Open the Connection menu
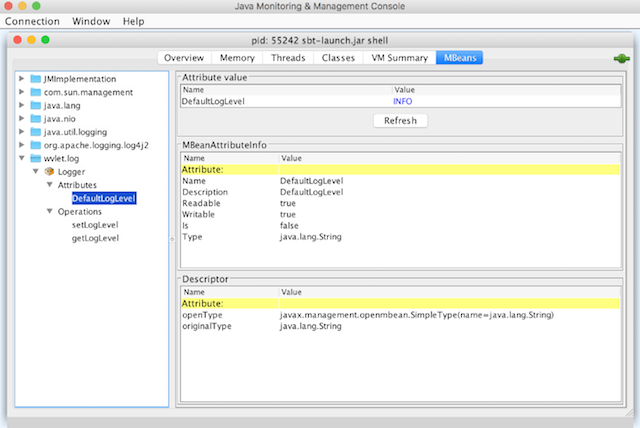The width and height of the screenshot is (640, 428). coord(32,21)
